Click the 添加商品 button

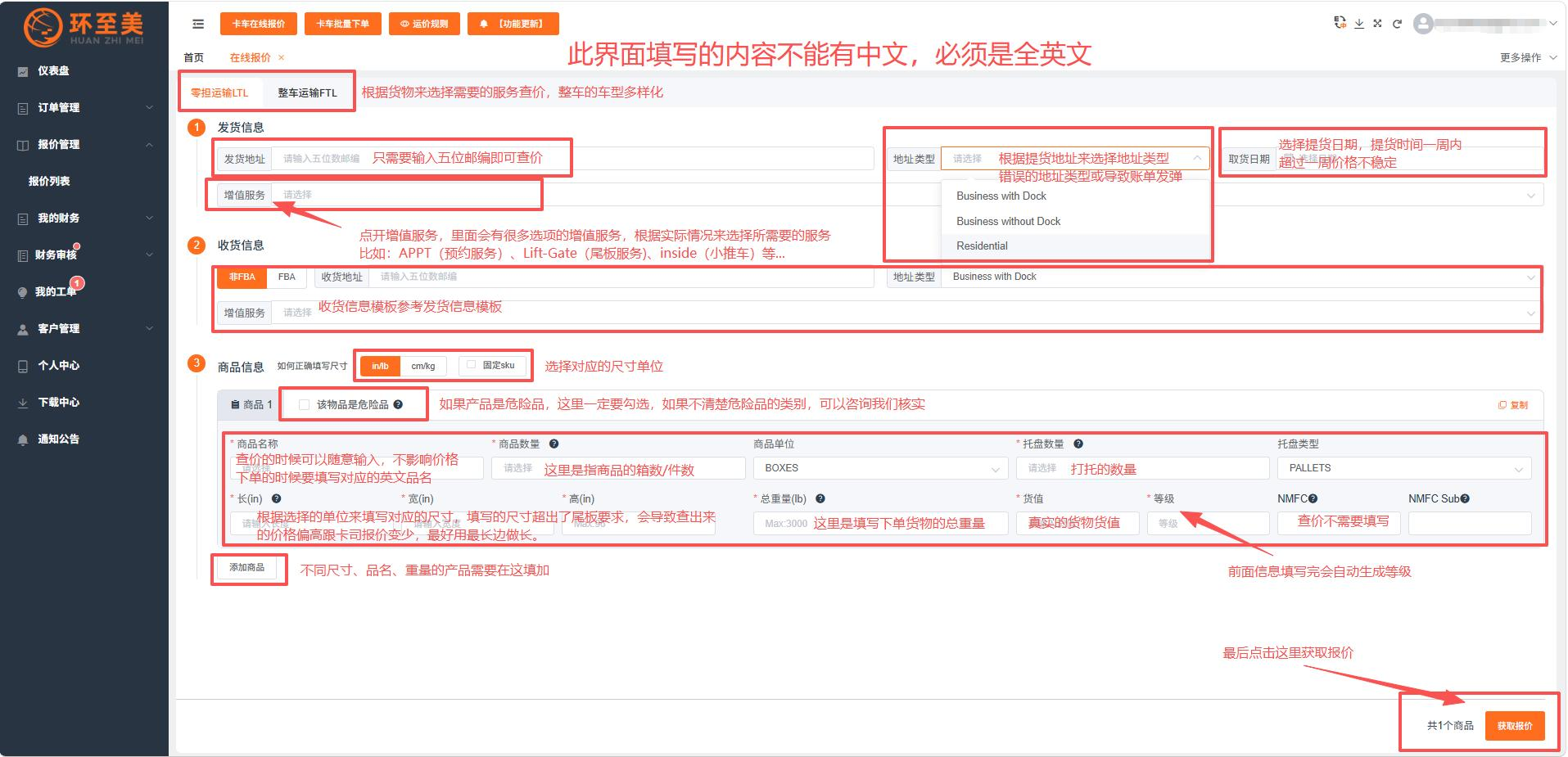pyautogui.click(x=247, y=567)
